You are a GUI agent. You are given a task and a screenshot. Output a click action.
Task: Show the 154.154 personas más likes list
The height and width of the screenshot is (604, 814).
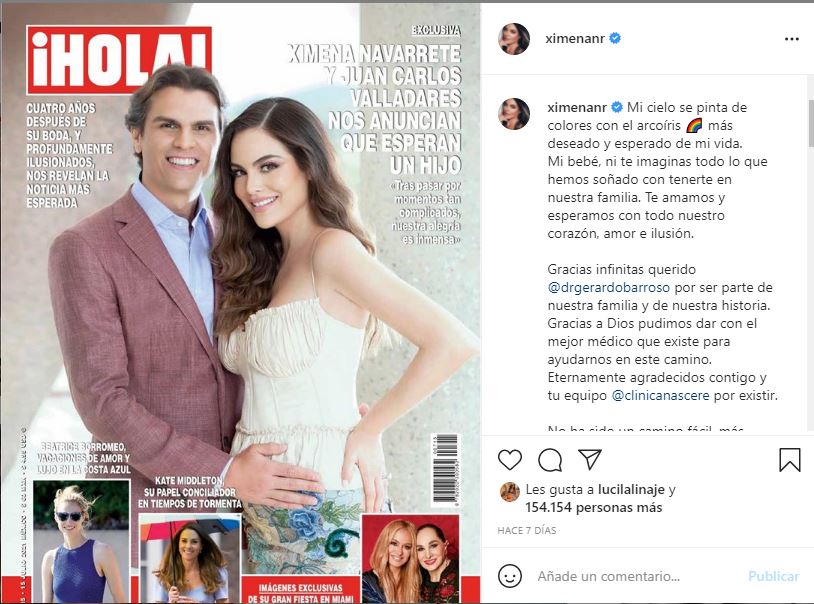pos(593,507)
